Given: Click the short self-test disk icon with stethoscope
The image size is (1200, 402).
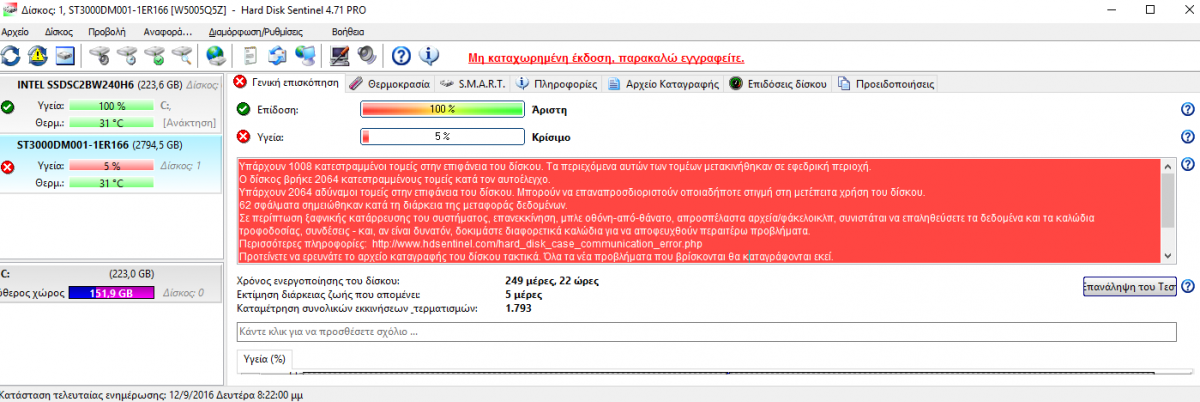Looking at the screenshot, I should pos(99,55).
